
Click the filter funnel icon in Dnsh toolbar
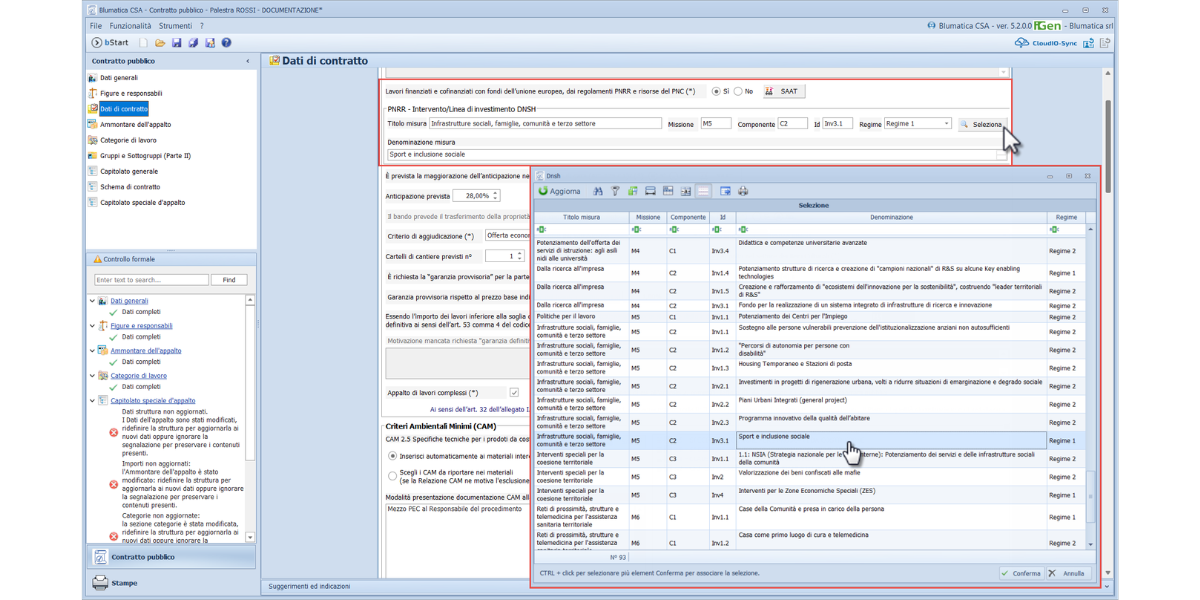coord(616,191)
